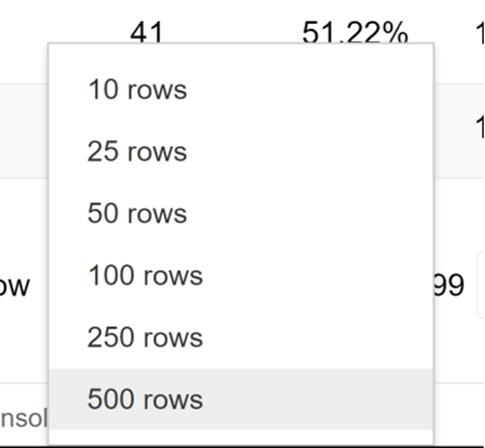Select the 10 rows option

point(241,90)
